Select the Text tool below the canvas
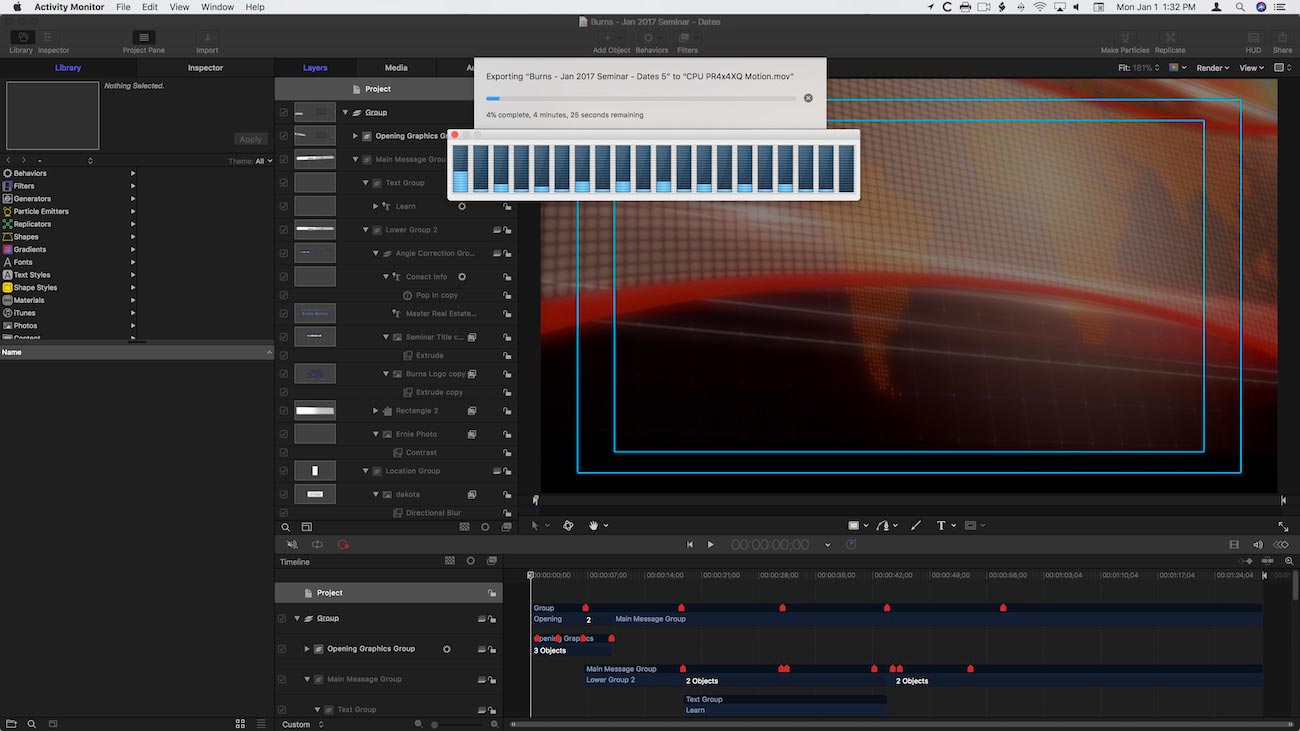The height and width of the screenshot is (731, 1300). pos(941,525)
